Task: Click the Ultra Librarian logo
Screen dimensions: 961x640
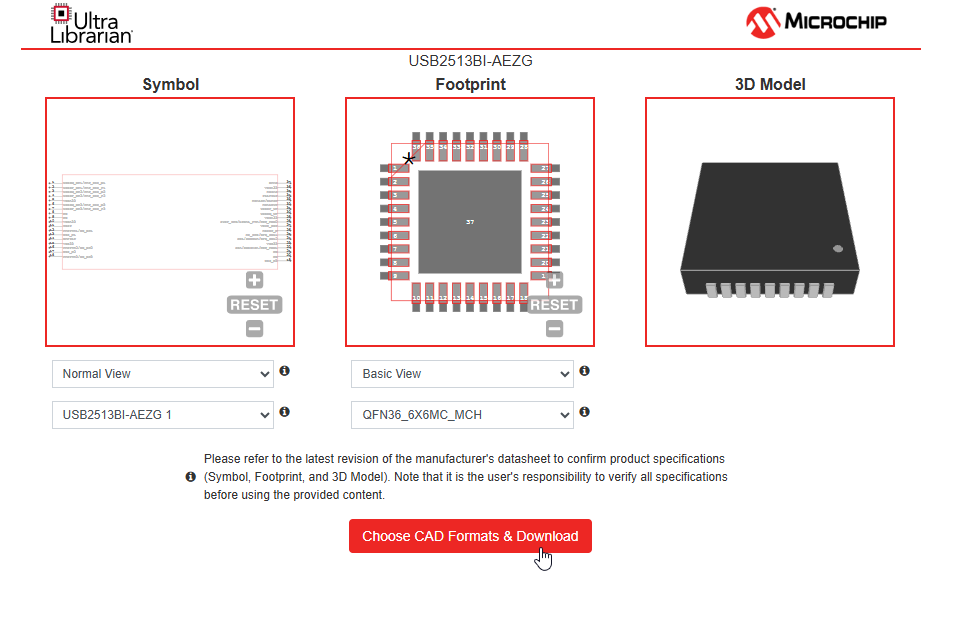Action: (x=91, y=24)
